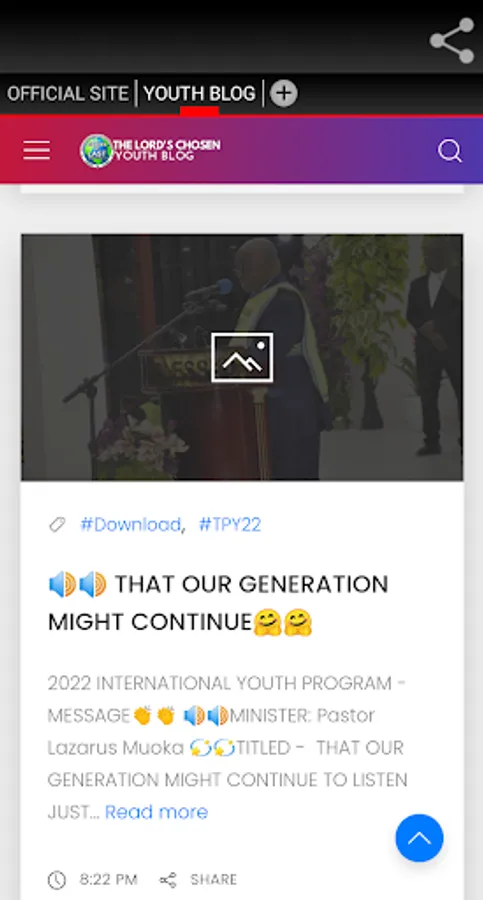Tap the blue scroll-to-top arrow button

tap(419, 838)
